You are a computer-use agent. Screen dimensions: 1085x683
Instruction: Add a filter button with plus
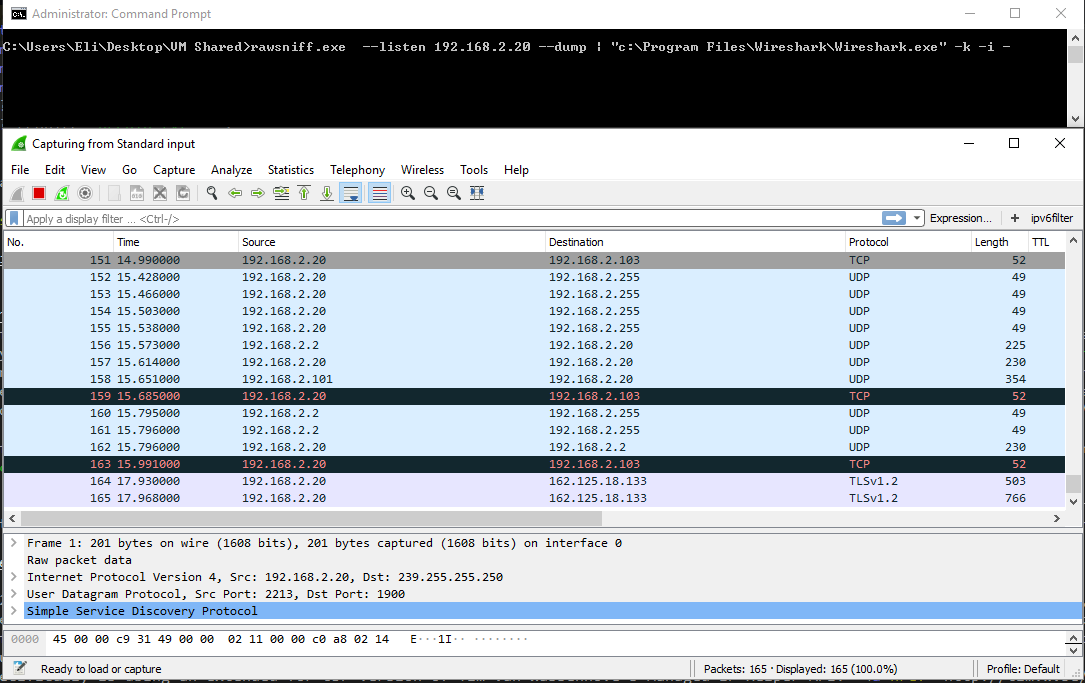coord(1014,219)
